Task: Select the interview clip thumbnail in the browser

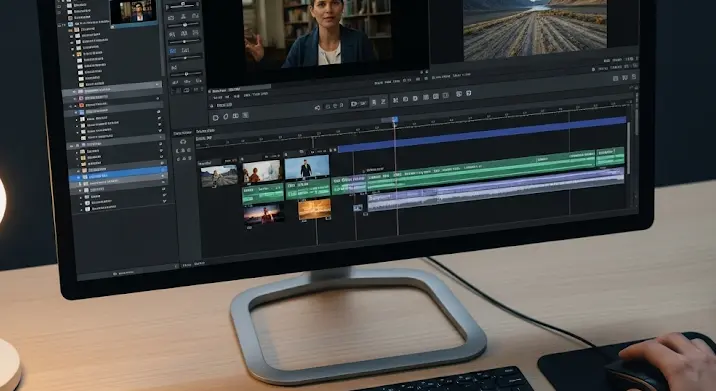Action: pyautogui.click(x=133, y=12)
